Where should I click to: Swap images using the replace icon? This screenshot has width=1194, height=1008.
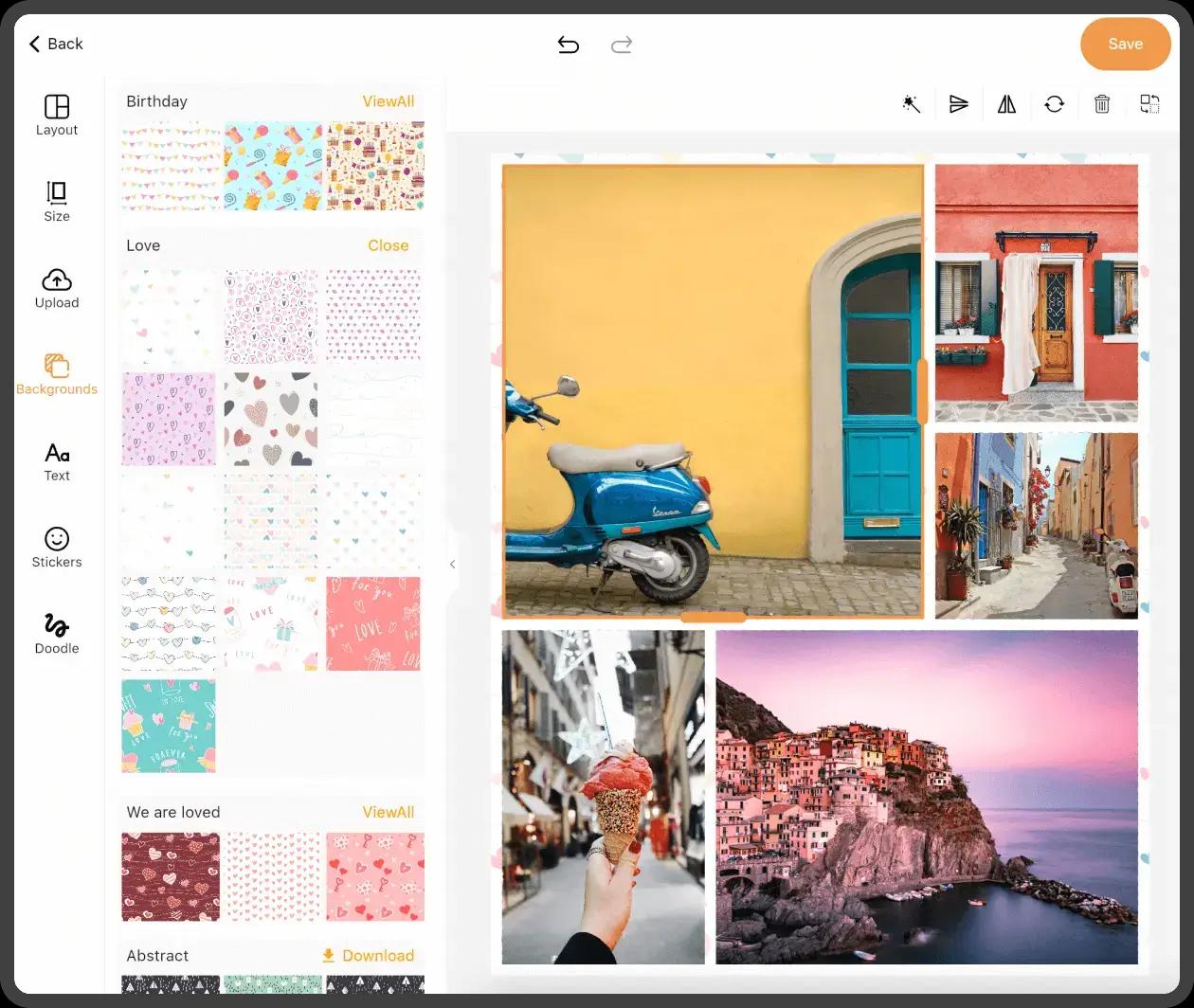[1149, 104]
